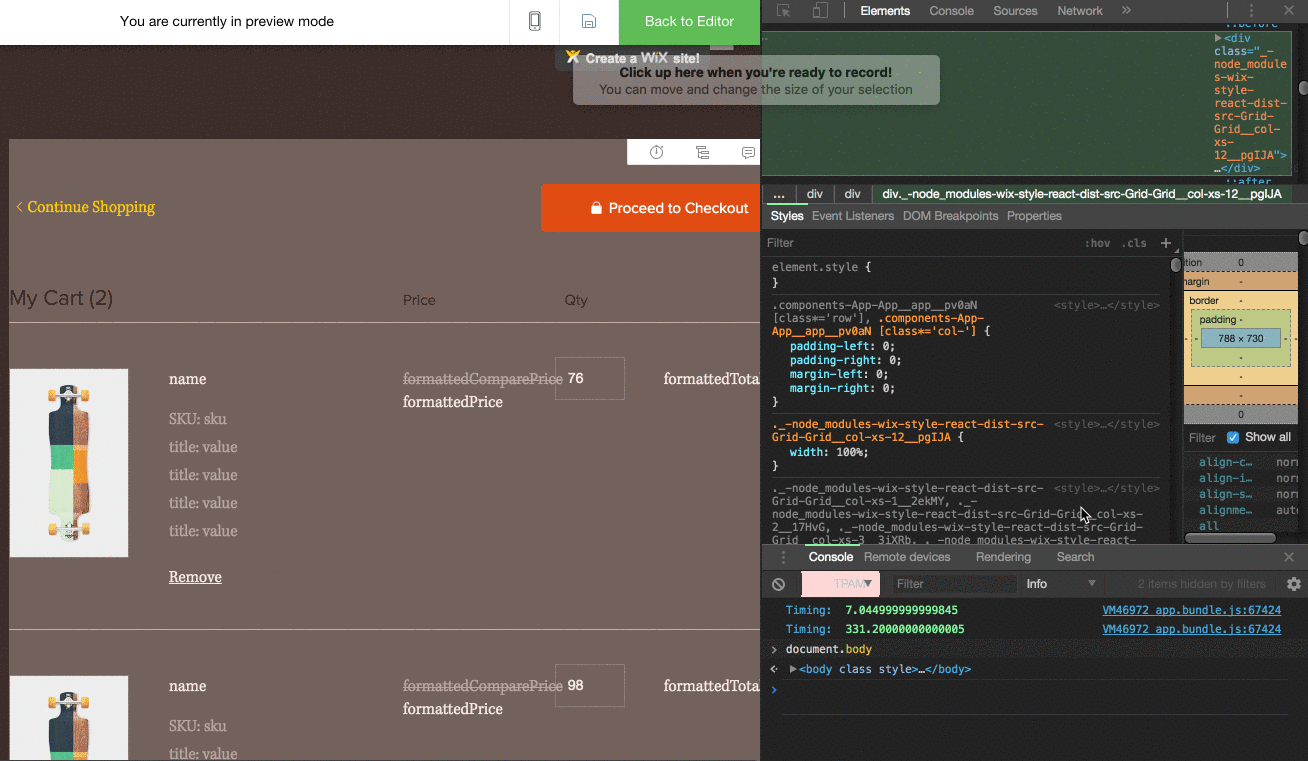Click the Proceed to Checkout button
Viewport: 1308px width, 761px height.
coord(651,208)
